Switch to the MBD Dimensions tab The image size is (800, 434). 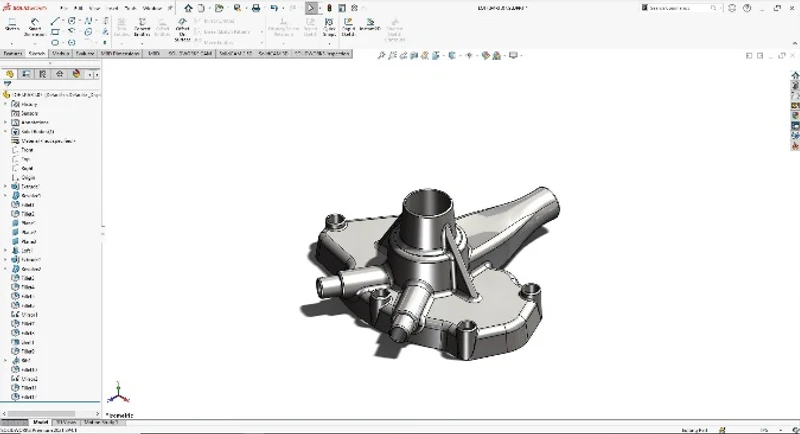120,53
